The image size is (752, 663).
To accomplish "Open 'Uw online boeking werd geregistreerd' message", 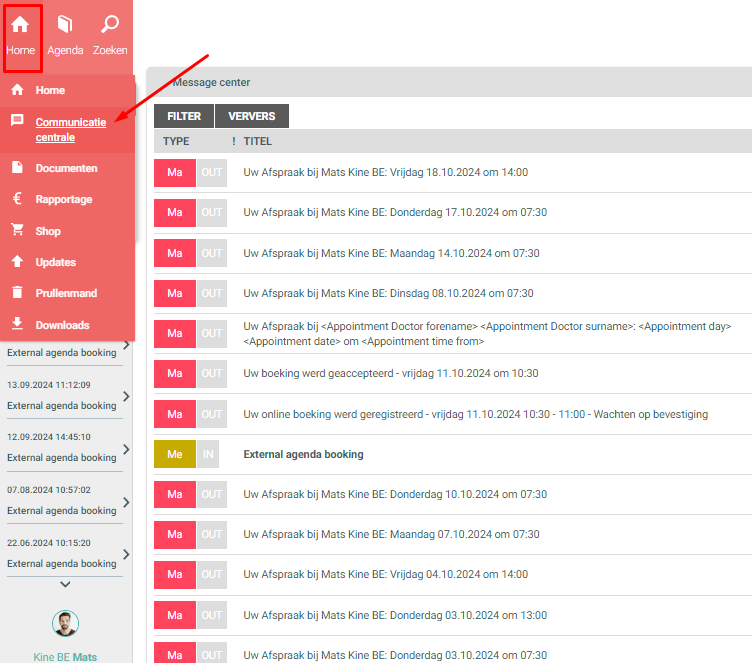I will pyautogui.click(x=476, y=414).
